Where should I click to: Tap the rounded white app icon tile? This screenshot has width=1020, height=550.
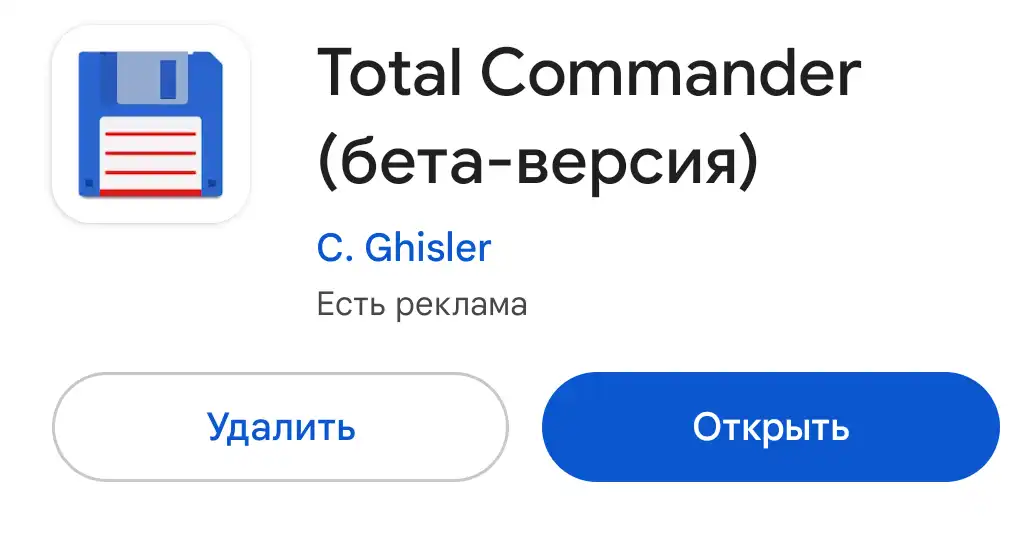[x=151, y=124]
